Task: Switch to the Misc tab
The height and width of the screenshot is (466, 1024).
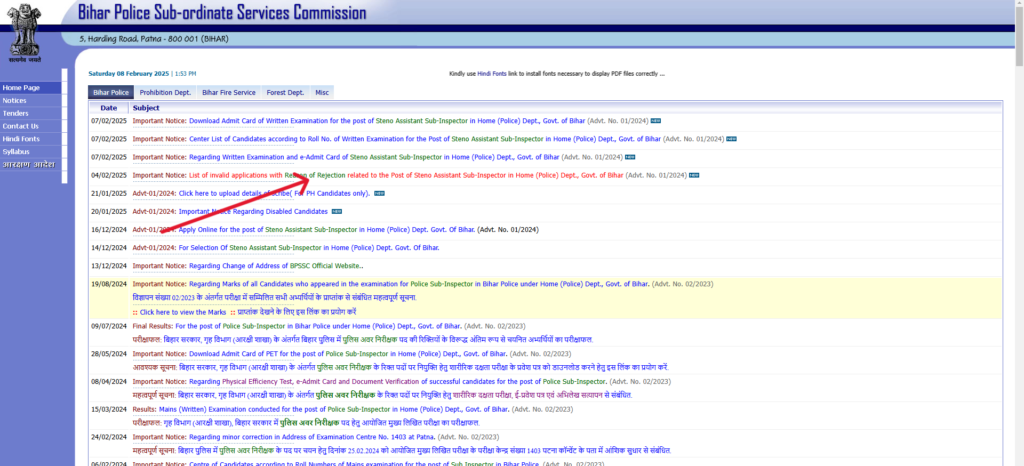Action: click(x=322, y=93)
